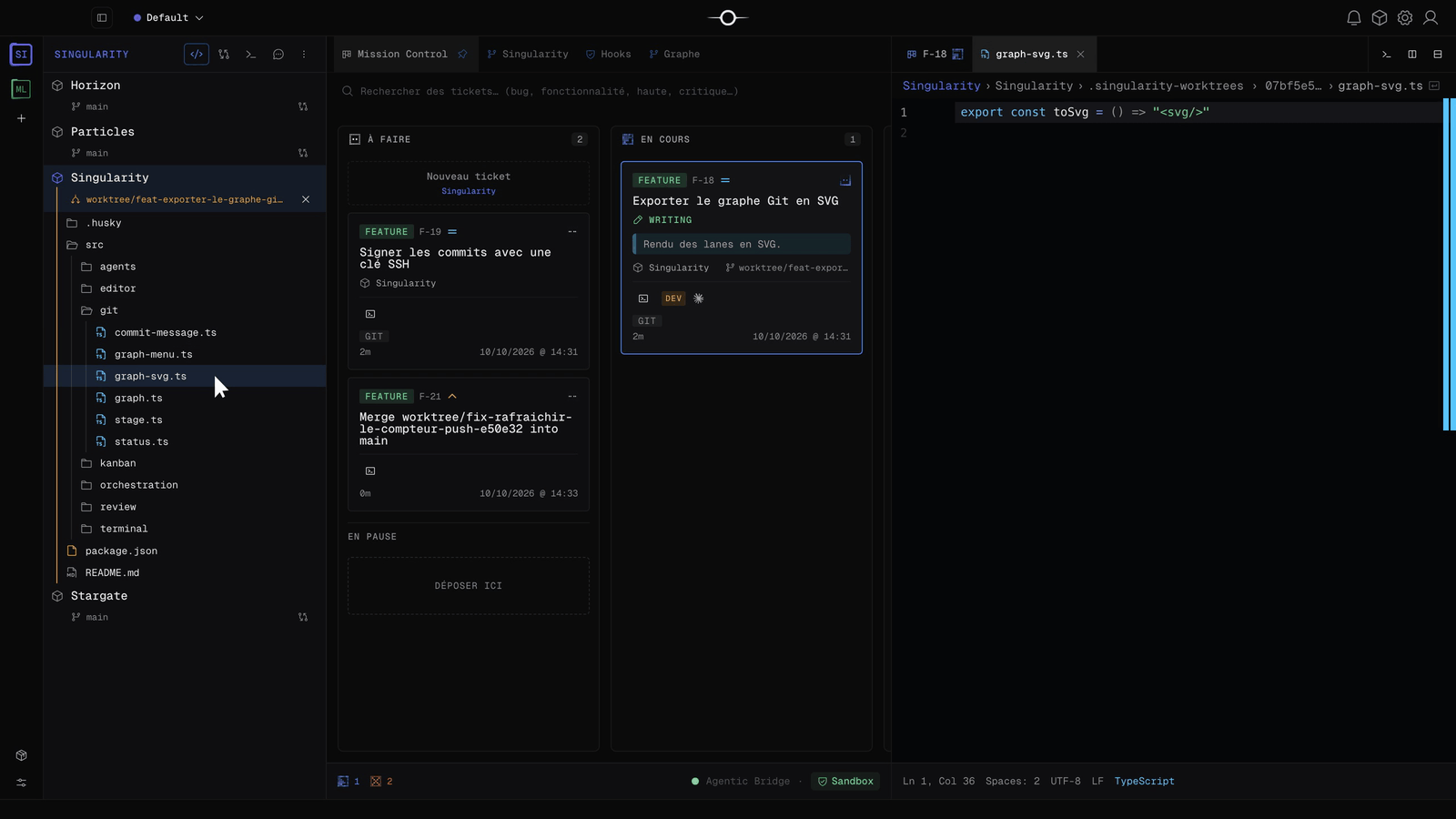Collapse the git folder
1456x819 pixels.
185,310
